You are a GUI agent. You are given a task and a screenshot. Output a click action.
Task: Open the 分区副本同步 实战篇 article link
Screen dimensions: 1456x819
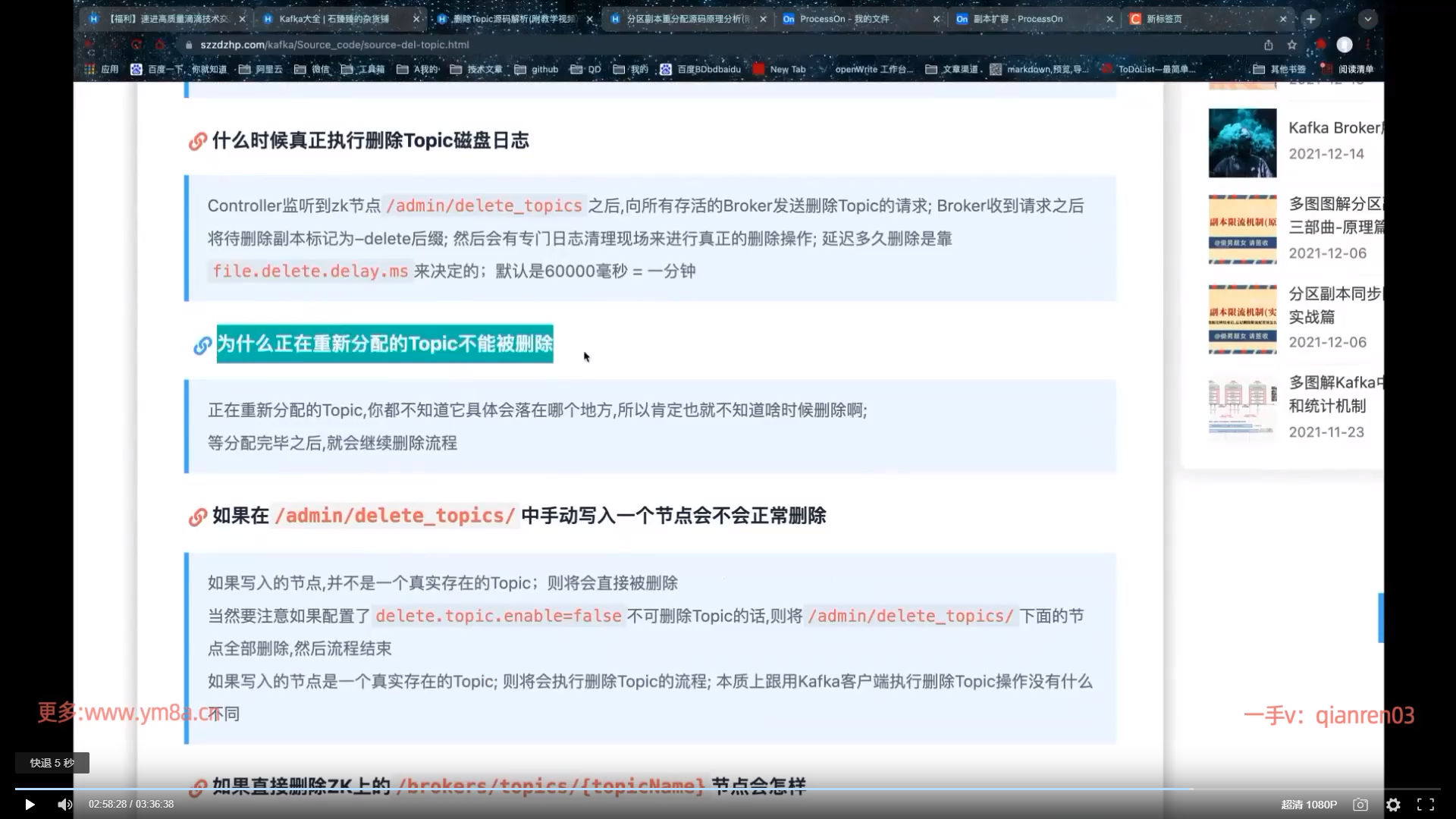click(1333, 305)
